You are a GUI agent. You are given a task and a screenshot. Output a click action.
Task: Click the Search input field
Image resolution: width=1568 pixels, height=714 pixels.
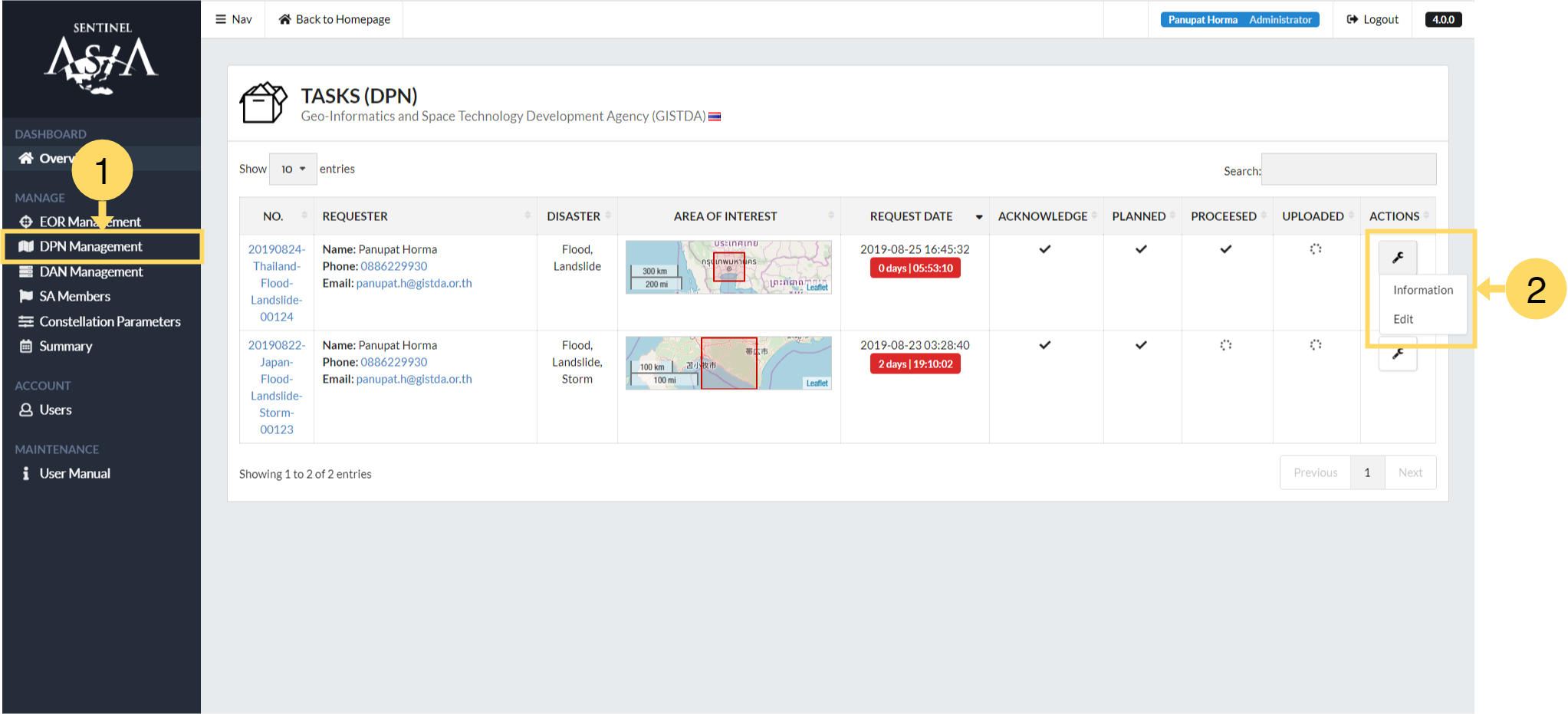(x=1348, y=169)
